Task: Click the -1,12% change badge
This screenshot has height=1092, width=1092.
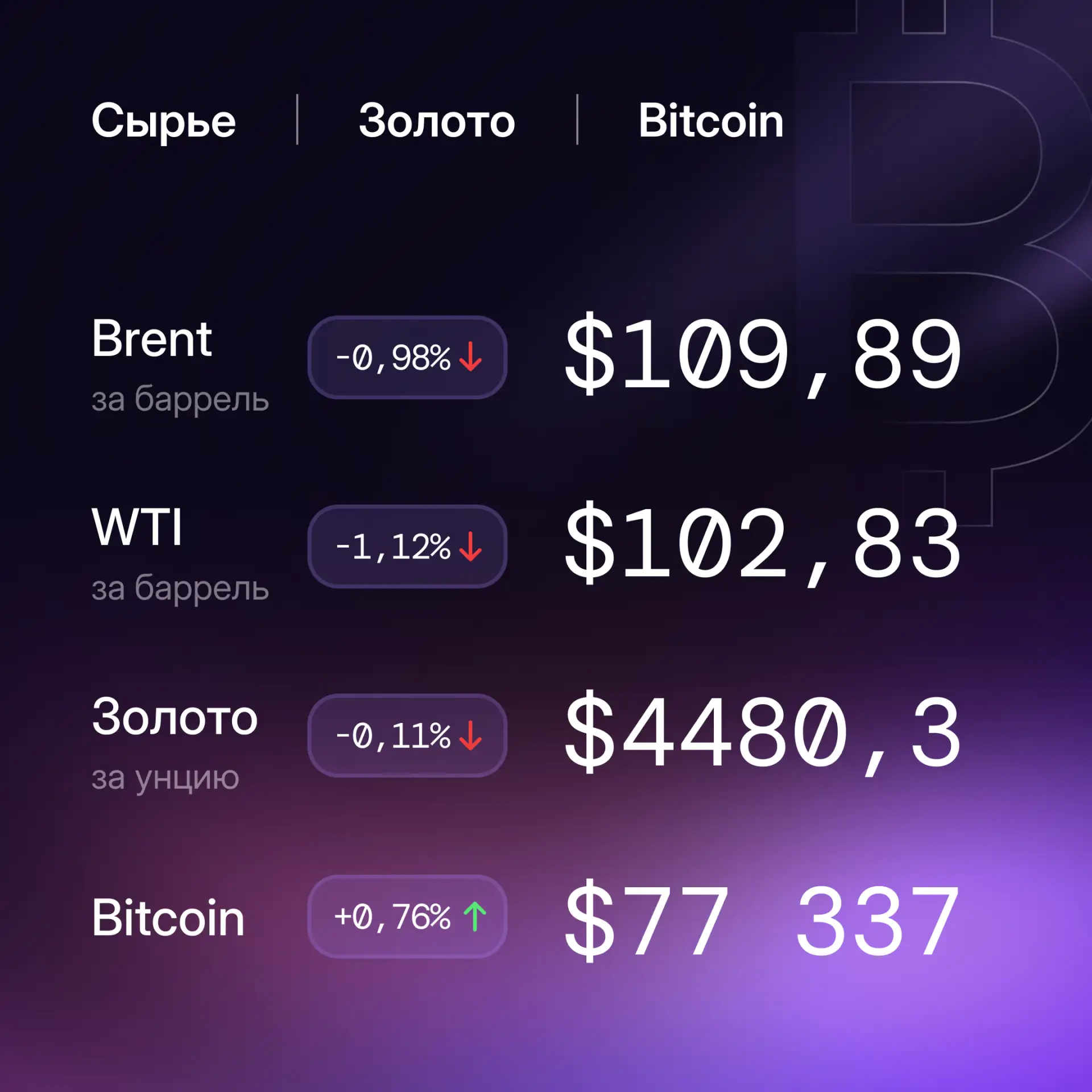Action: [407, 547]
